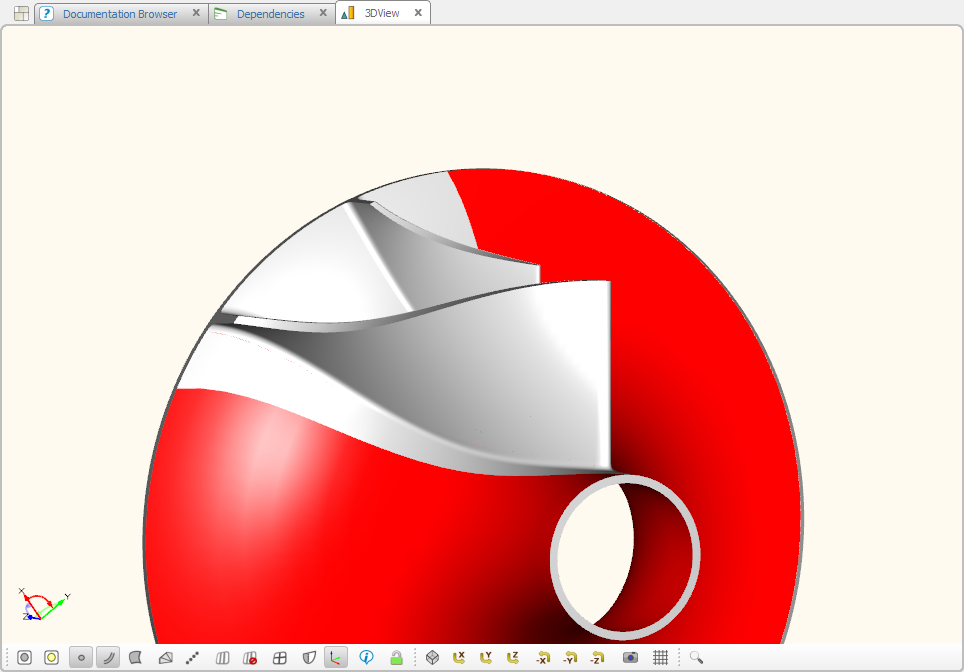Click the gray isolines display icon
This screenshot has width=964, height=672.
pos(223,657)
